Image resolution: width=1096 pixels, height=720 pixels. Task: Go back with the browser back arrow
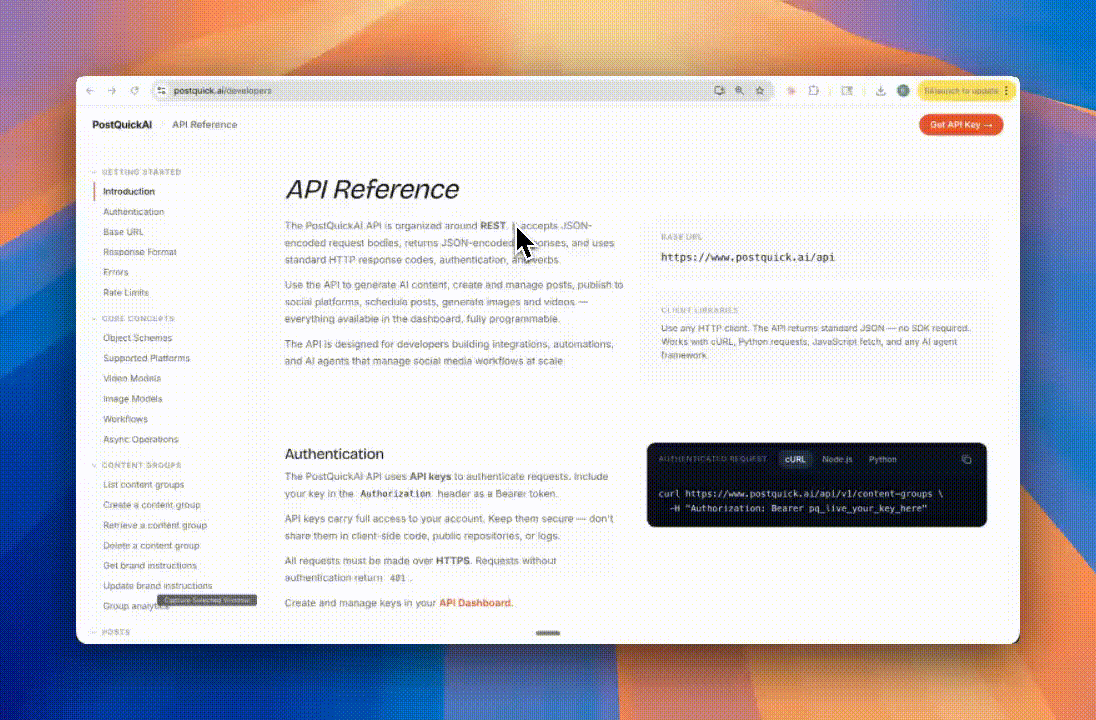(x=90, y=91)
